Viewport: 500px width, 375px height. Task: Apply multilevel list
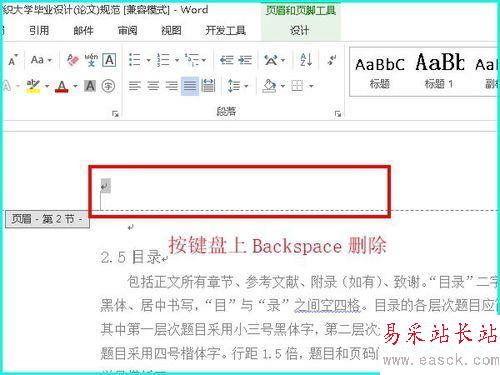click(192, 60)
